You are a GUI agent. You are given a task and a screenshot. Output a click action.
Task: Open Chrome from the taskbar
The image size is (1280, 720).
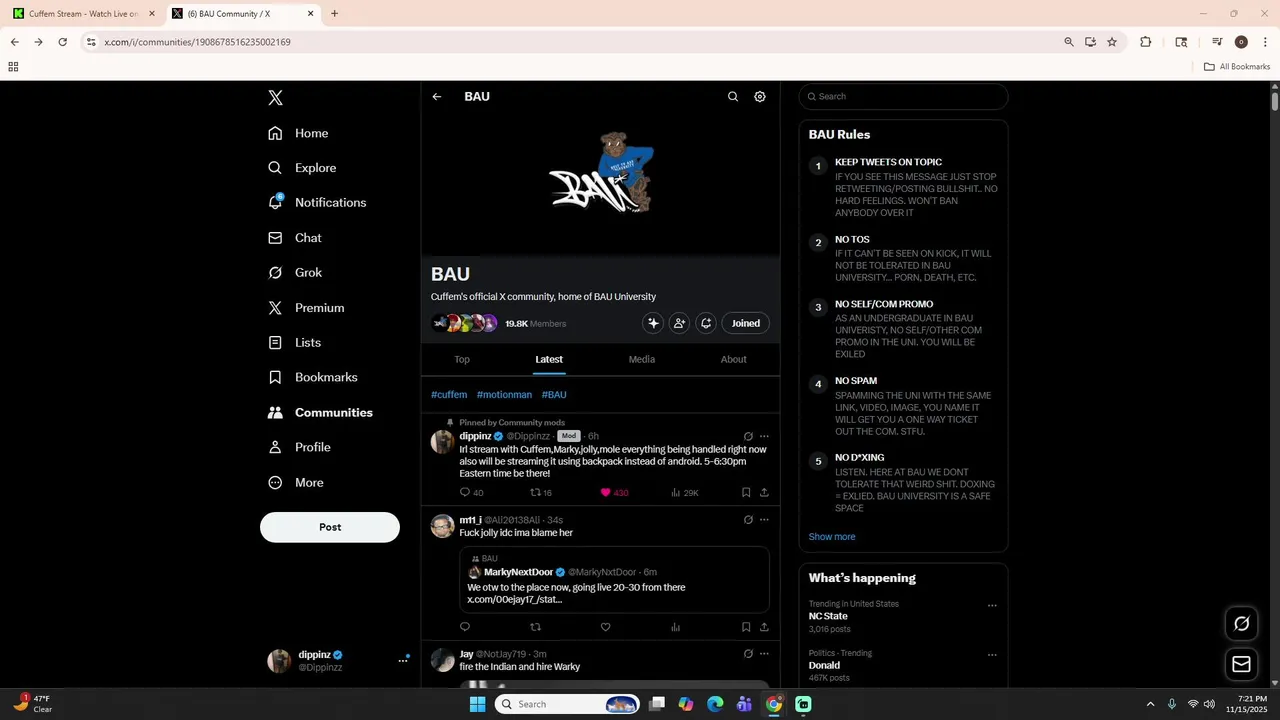(x=774, y=704)
